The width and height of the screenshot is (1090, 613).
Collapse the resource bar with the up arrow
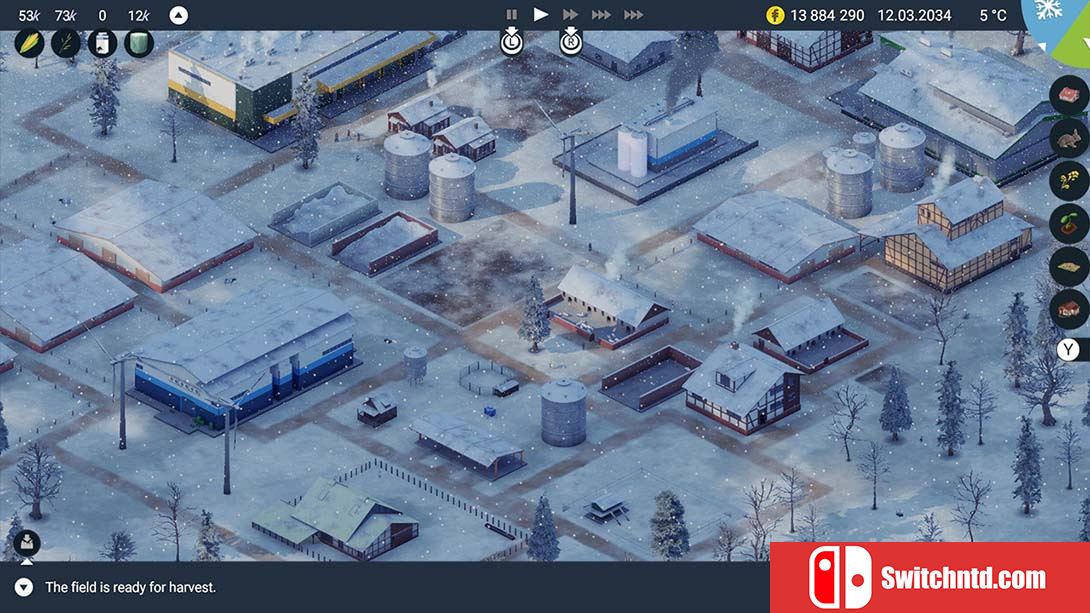pyautogui.click(x=179, y=15)
